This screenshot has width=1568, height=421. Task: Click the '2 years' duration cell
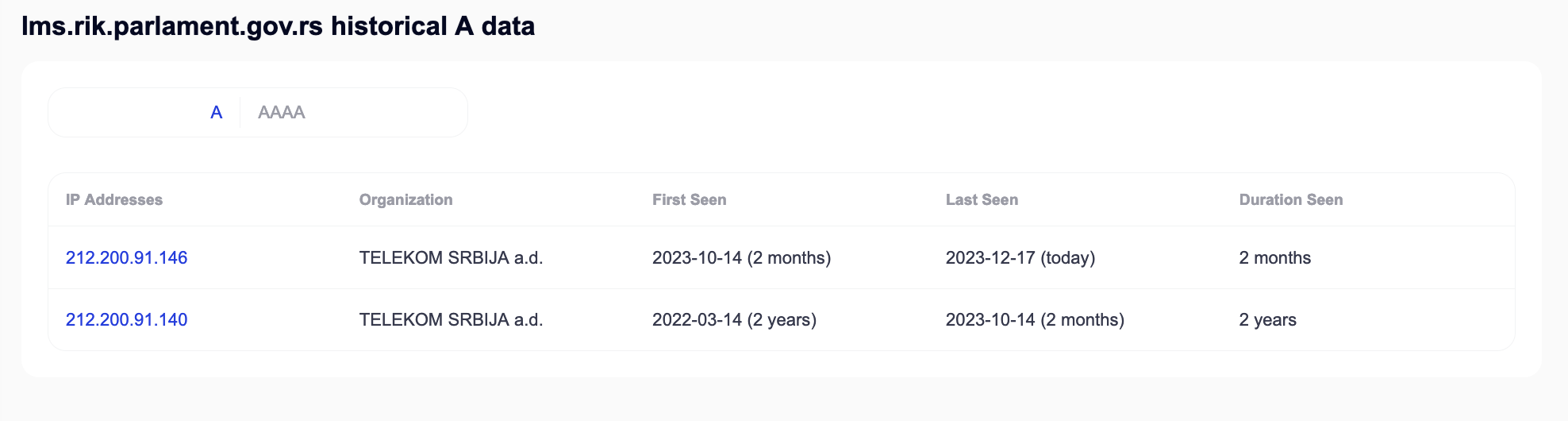(1267, 319)
